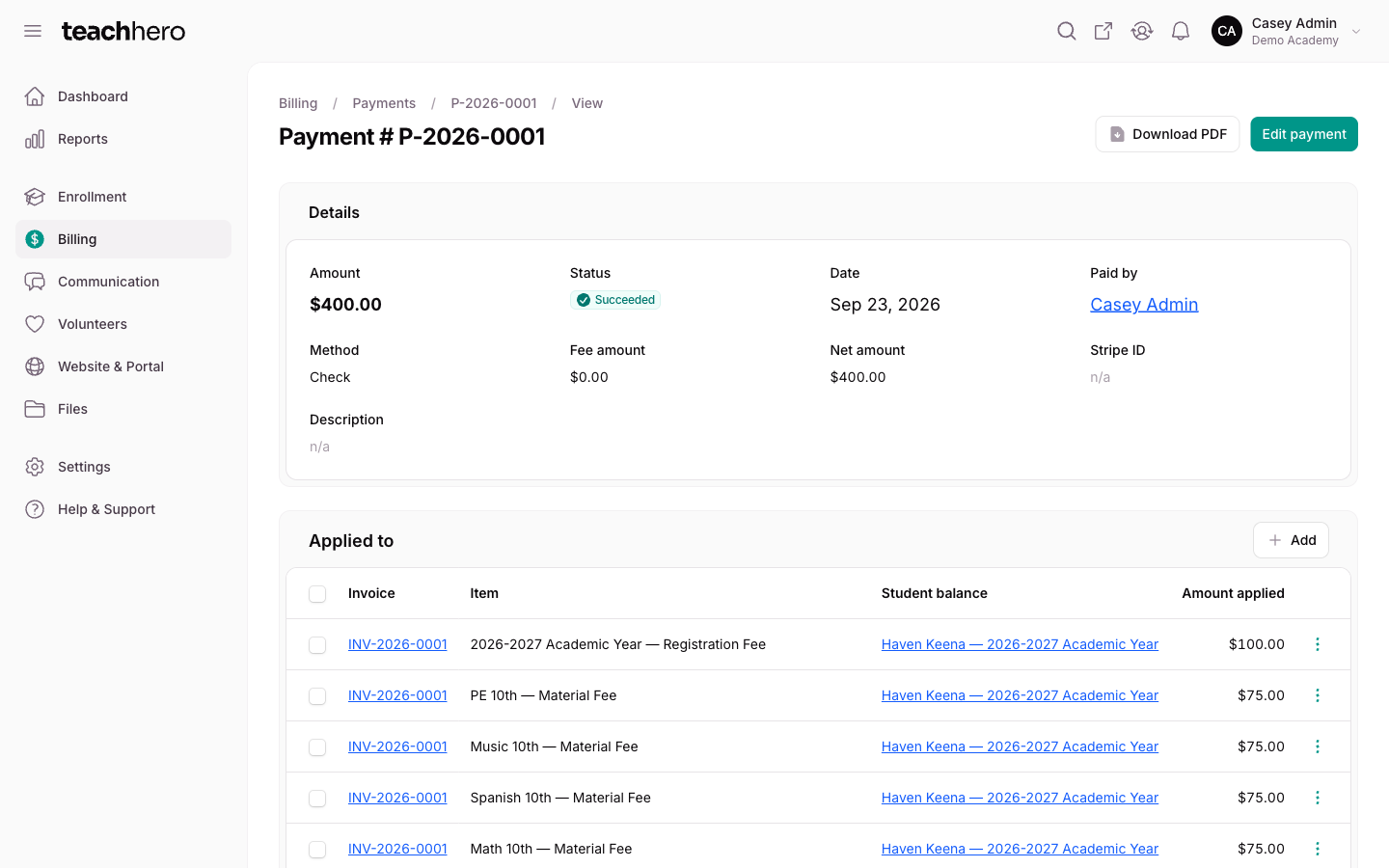Go to Enrollment in sidebar
Screen dimensions: 1389x868
(123, 197)
